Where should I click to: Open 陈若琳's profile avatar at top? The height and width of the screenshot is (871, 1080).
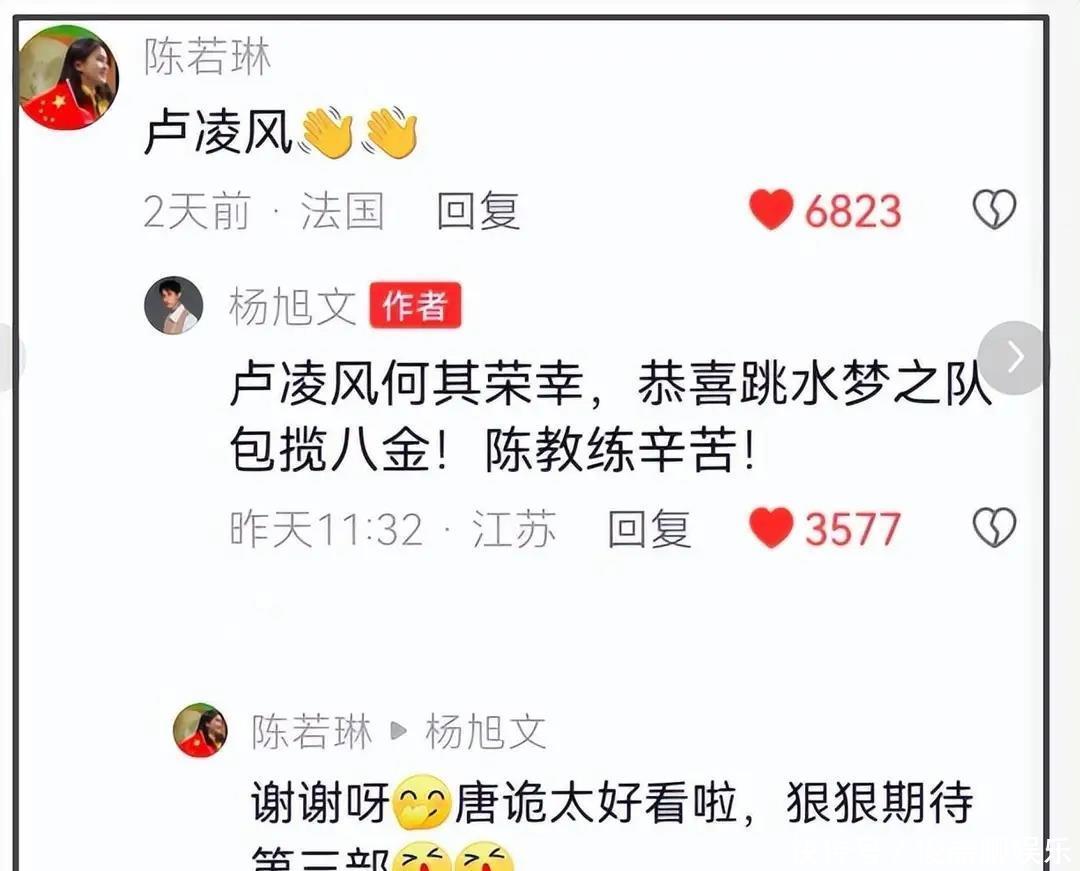68,77
